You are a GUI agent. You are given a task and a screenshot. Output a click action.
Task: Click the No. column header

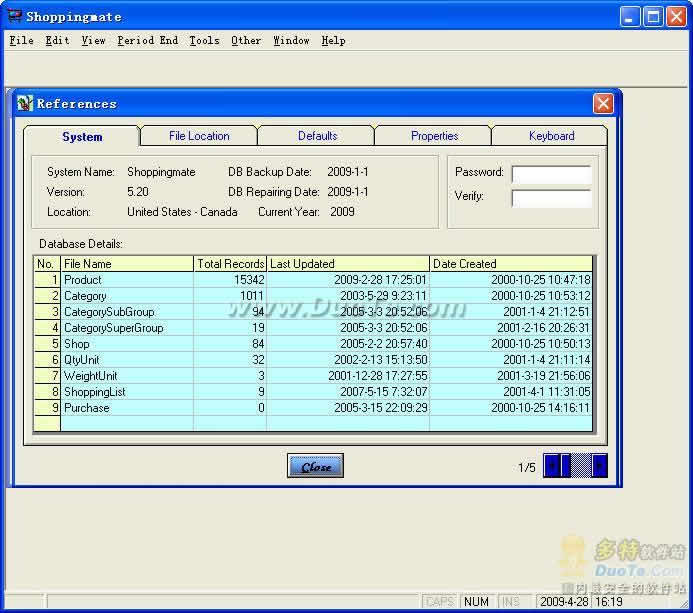(47, 264)
